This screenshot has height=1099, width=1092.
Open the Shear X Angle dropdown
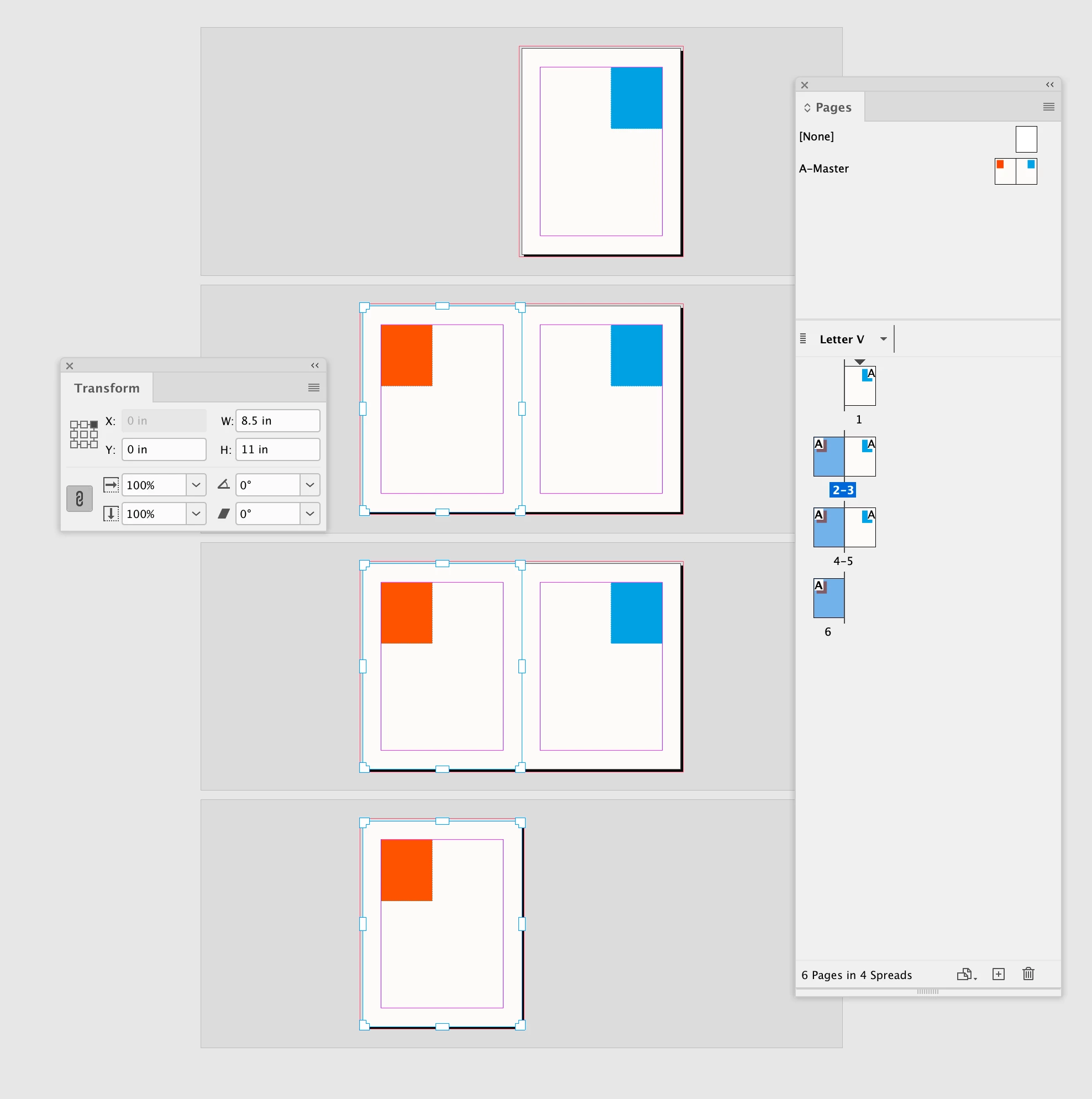[x=309, y=514]
